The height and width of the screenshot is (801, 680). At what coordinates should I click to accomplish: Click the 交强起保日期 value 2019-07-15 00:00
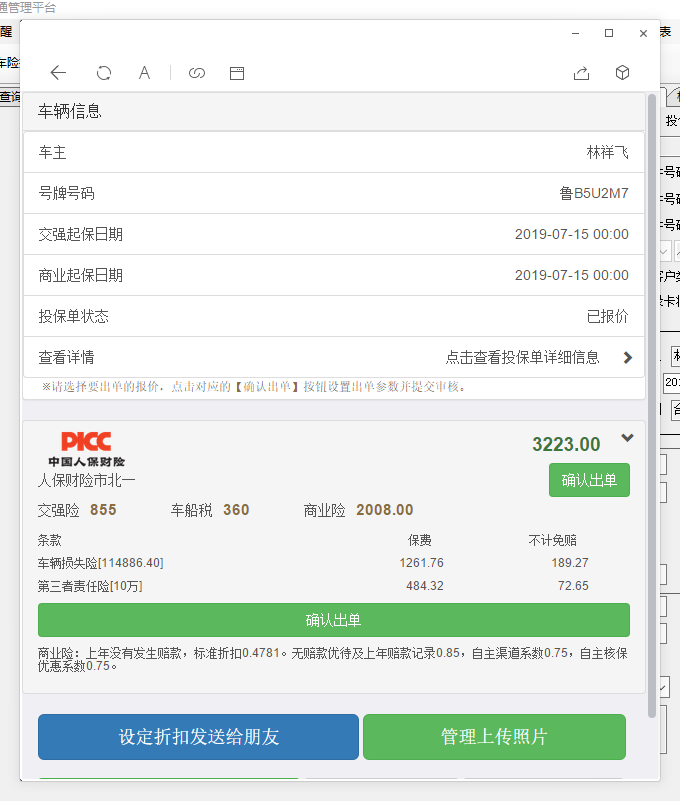tap(572, 234)
